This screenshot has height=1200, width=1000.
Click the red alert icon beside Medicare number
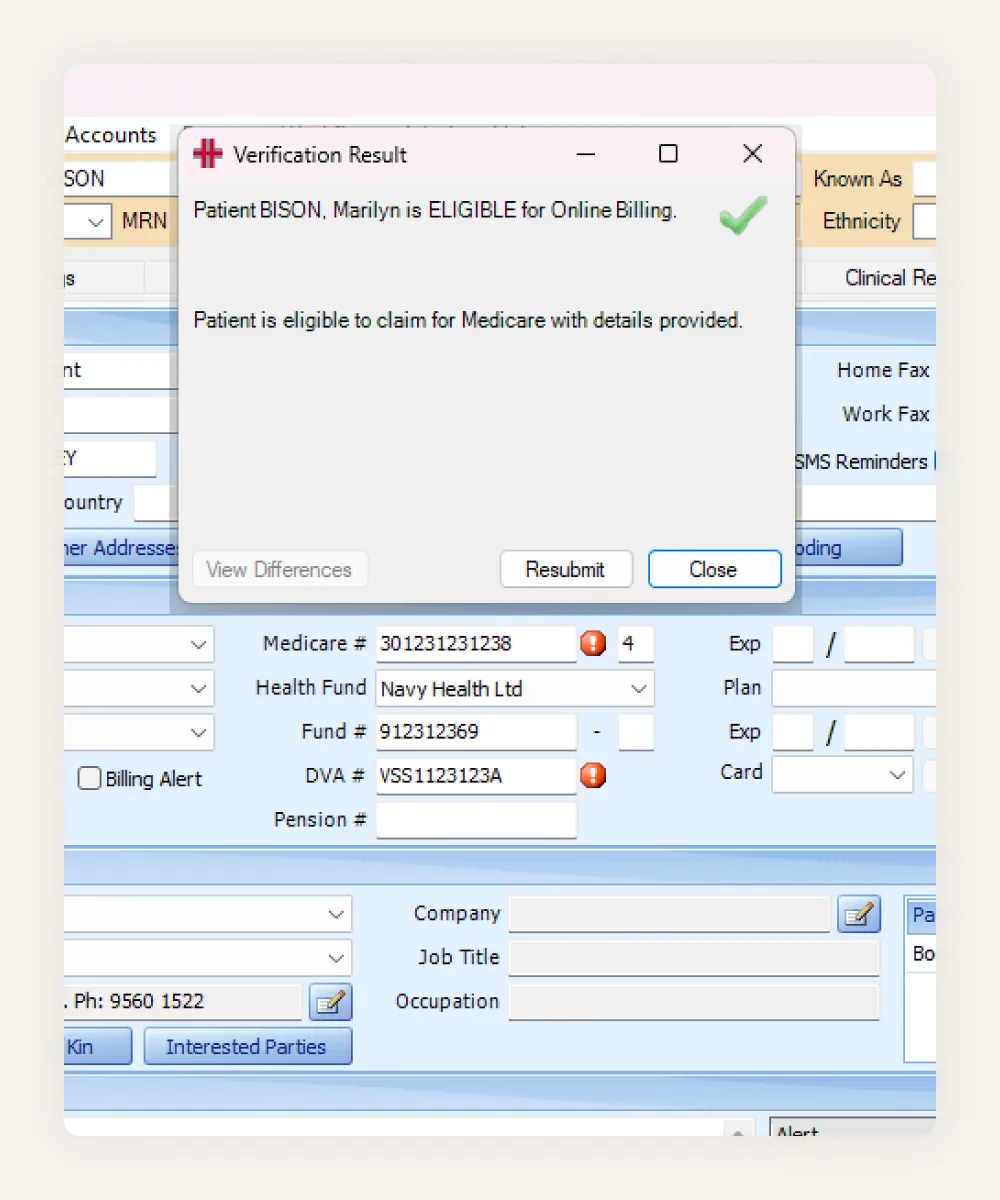pyautogui.click(x=593, y=644)
